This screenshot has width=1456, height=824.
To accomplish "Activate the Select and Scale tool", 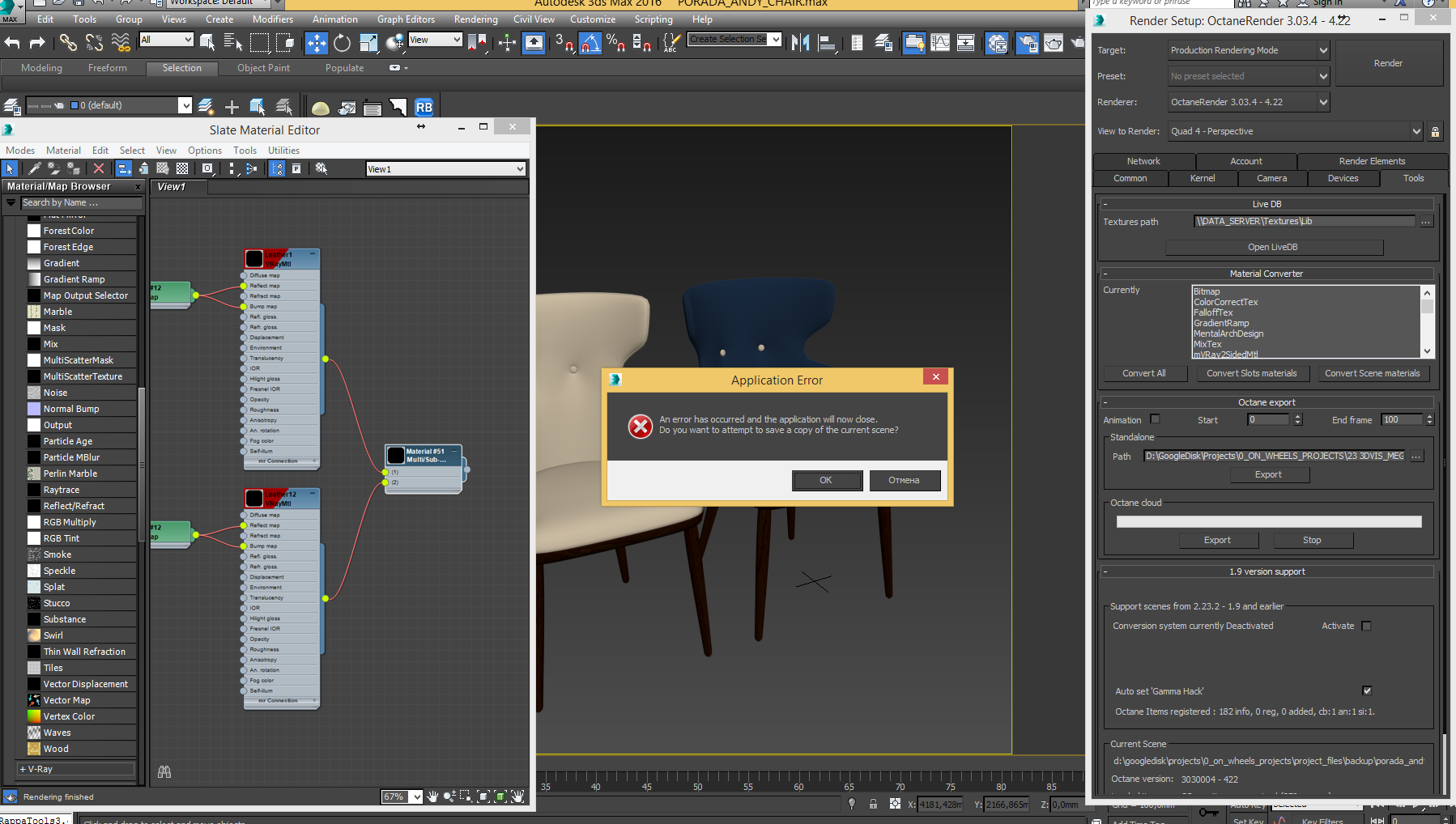I will (368, 43).
